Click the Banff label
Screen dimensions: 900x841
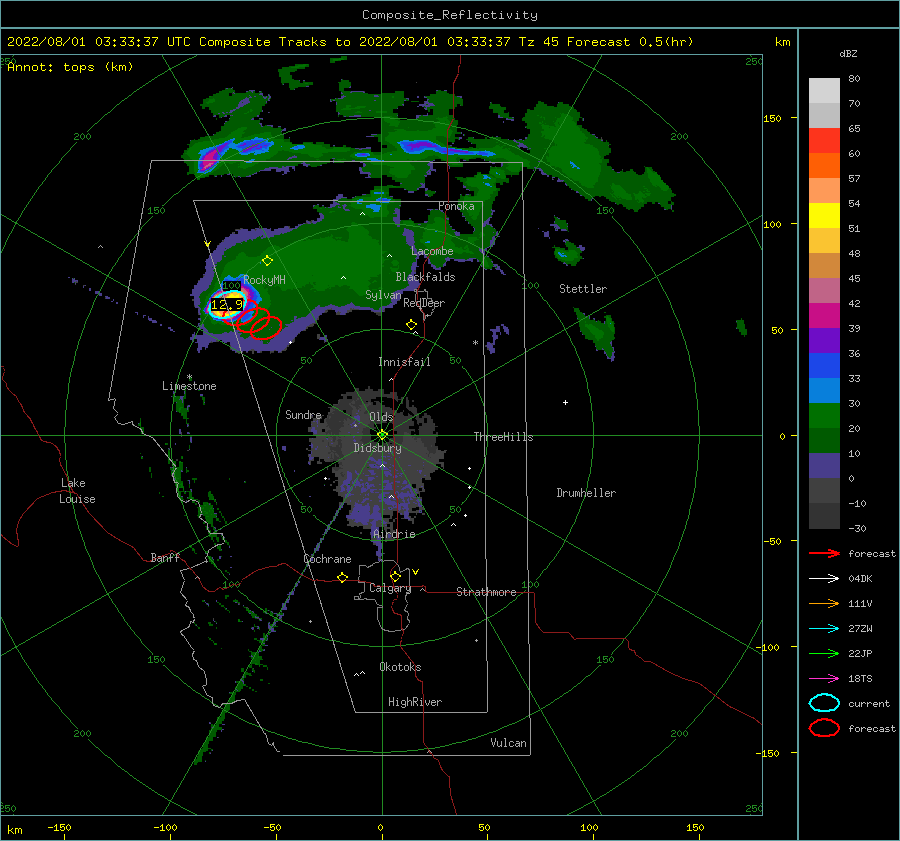click(165, 557)
